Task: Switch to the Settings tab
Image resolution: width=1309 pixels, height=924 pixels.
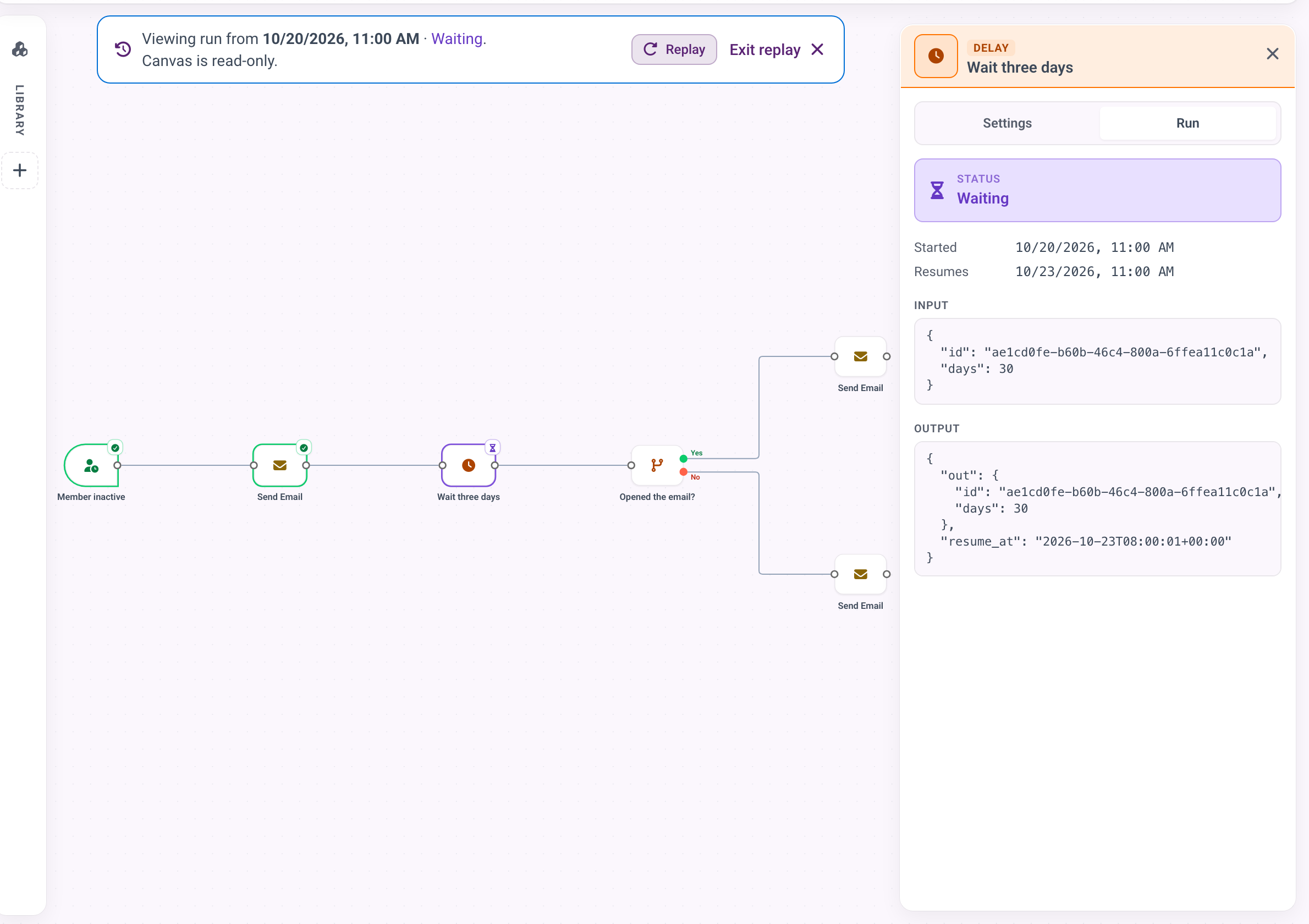Action: pyautogui.click(x=1008, y=123)
